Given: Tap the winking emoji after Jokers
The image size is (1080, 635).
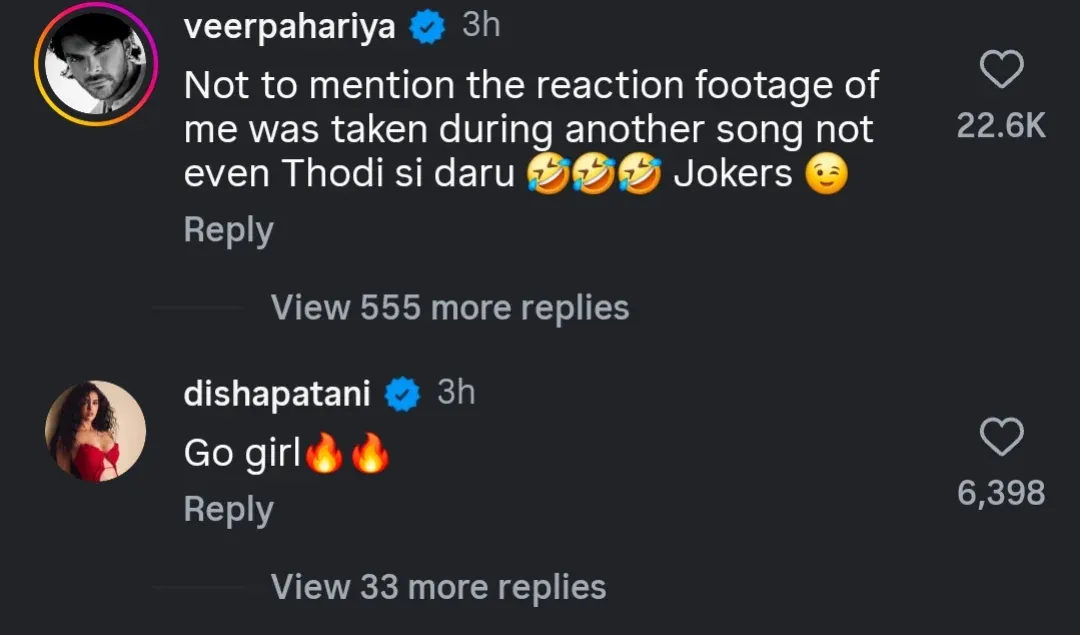Looking at the screenshot, I should [x=826, y=175].
